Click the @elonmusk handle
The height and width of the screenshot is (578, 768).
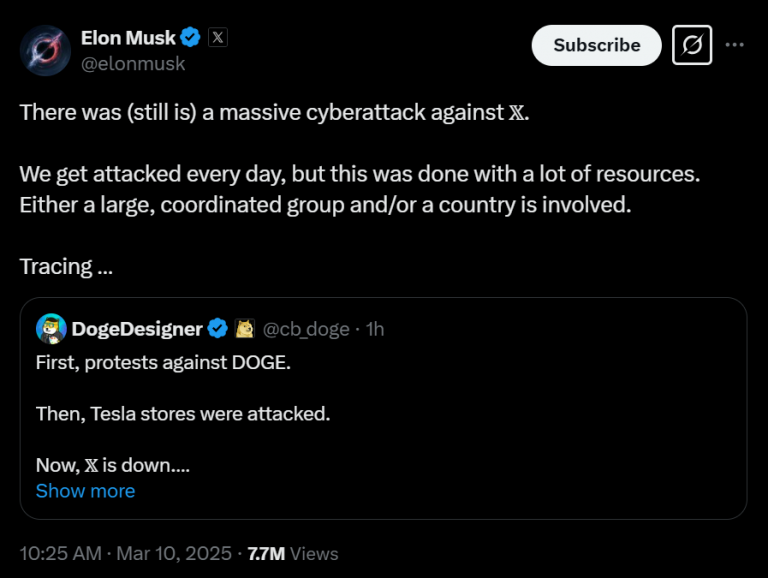pyautogui.click(x=133, y=63)
